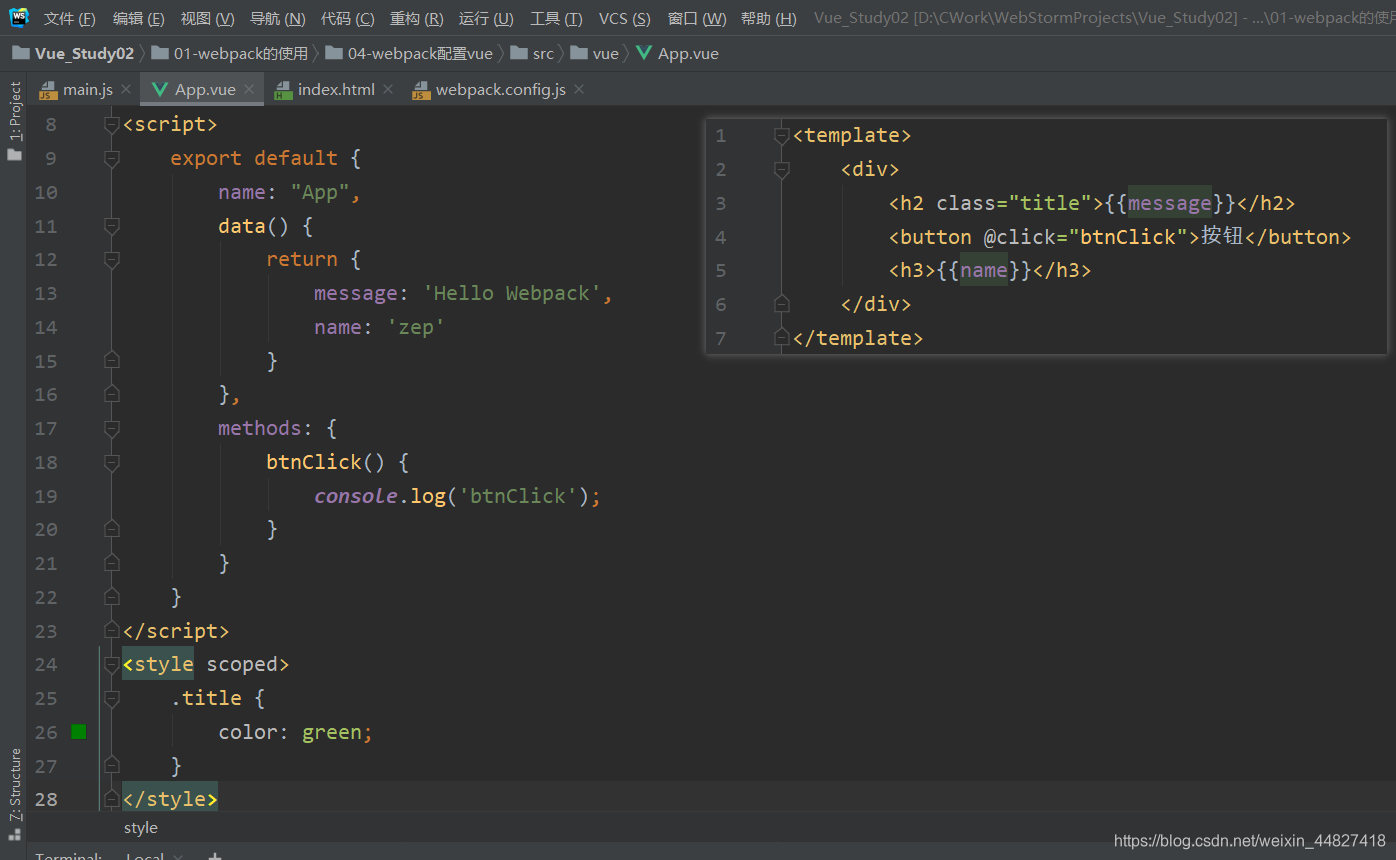1396x860 pixels.
Task: Open the 代码 (C) menu
Action: pyautogui.click(x=347, y=19)
